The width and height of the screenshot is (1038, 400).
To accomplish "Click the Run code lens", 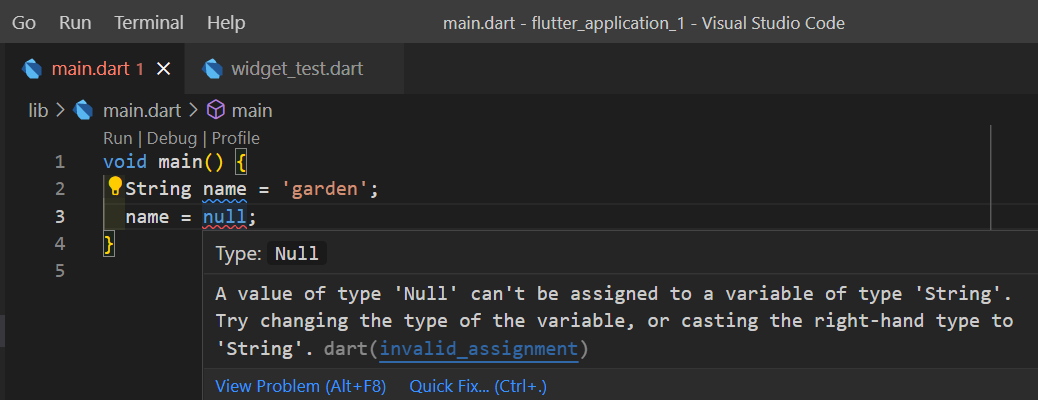I will coord(118,138).
